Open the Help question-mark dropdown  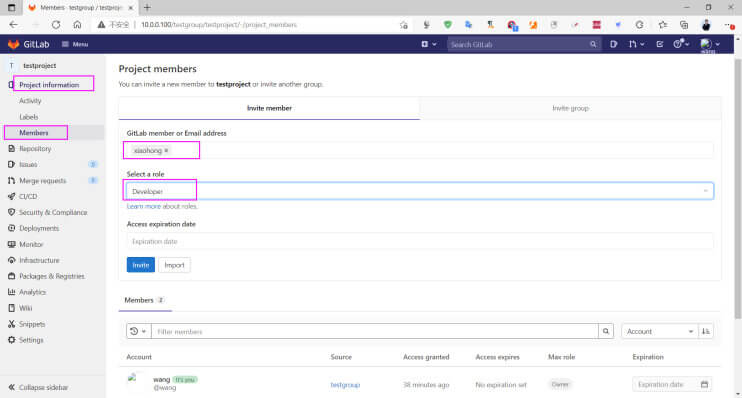coord(681,44)
